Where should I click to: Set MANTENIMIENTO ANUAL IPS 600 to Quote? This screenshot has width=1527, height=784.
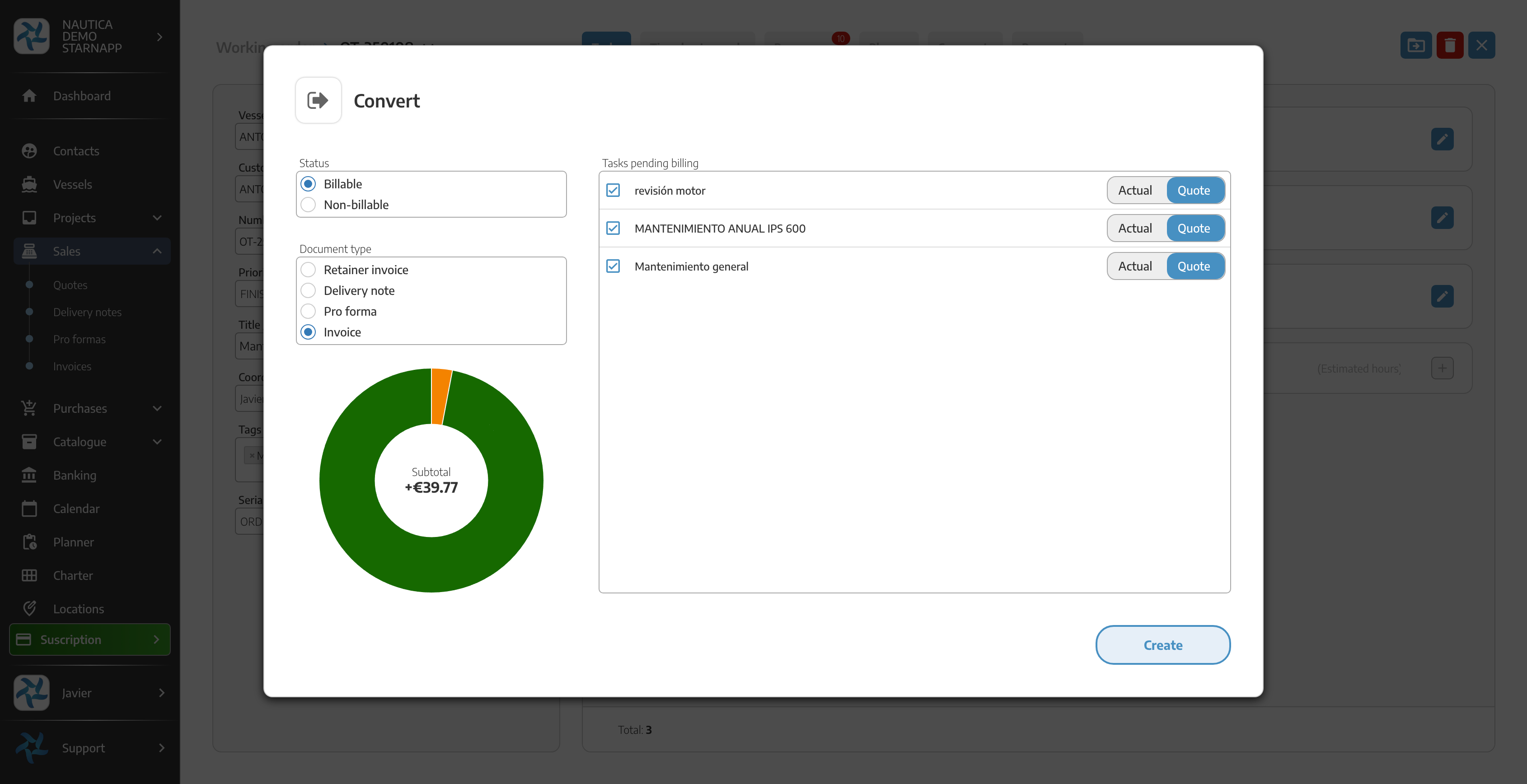coord(1194,228)
